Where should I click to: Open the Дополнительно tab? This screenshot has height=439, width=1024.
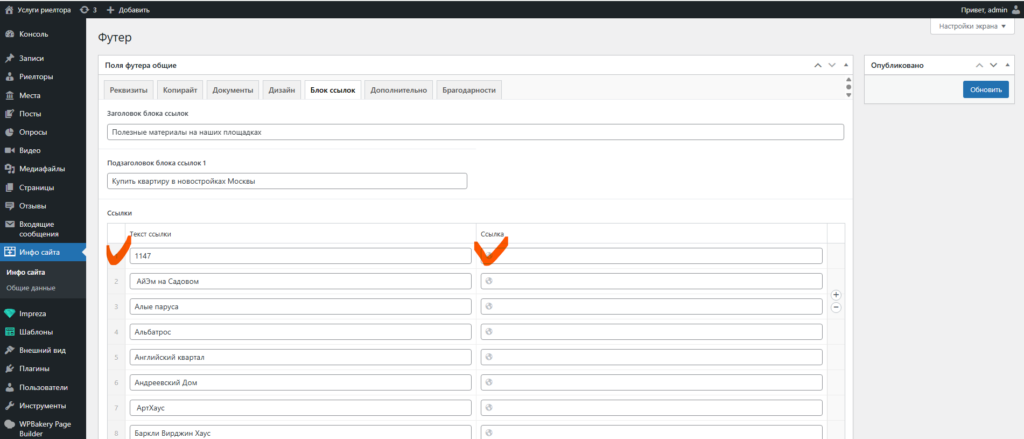point(398,90)
